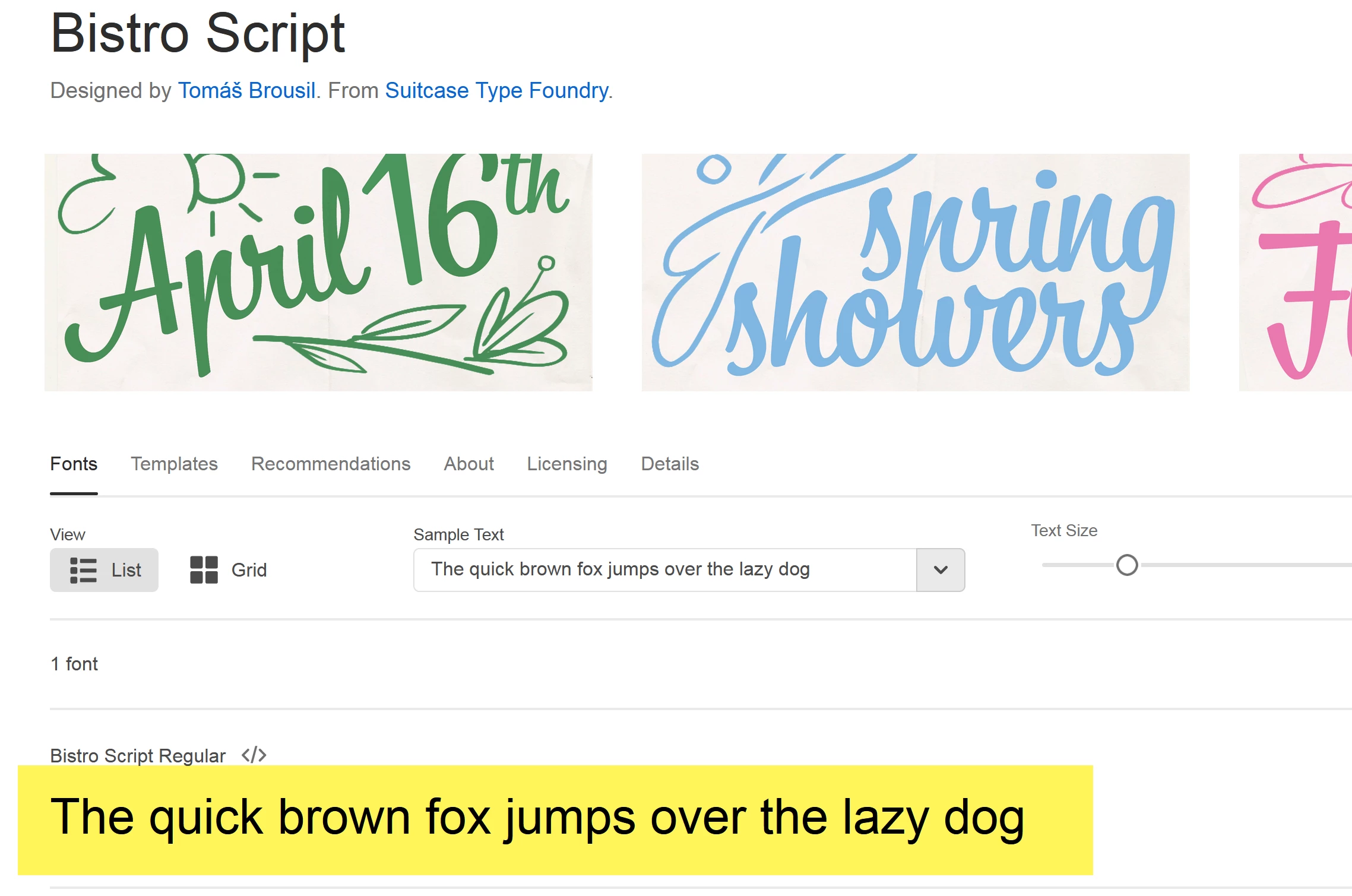
Task: Visit Suitcase Type Foundry link
Action: (497, 91)
